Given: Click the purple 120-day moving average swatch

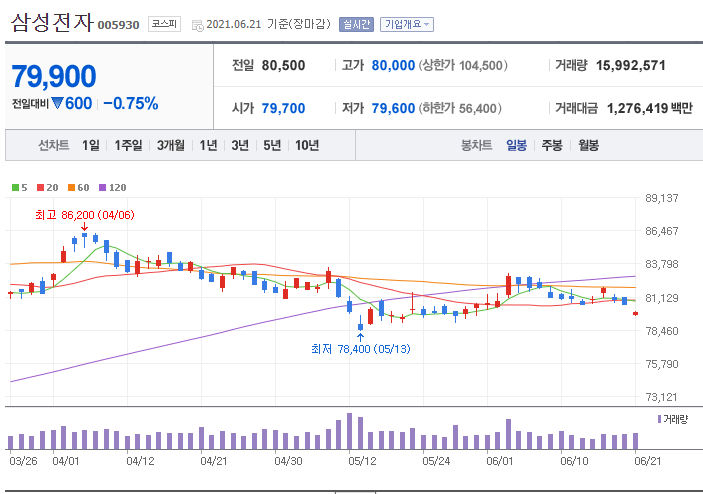Looking at the screenshot, I should tap(103, 187).
